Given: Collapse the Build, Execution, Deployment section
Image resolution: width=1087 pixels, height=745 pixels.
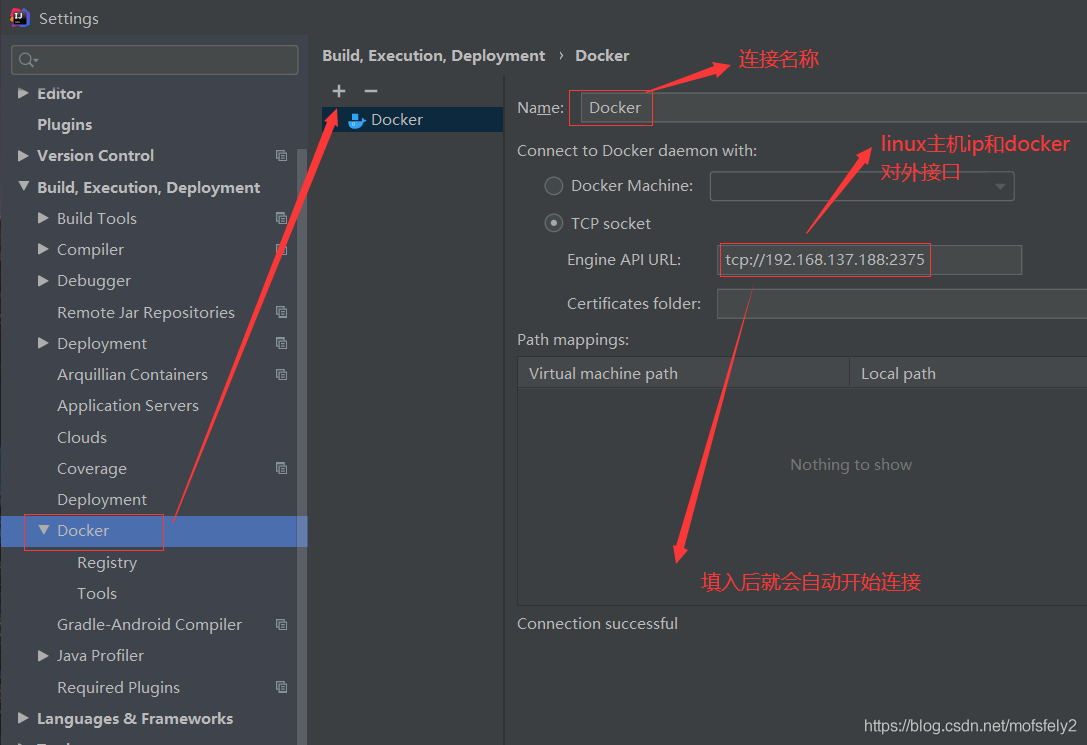Looking at the screenshot, I should pos(24,186).
